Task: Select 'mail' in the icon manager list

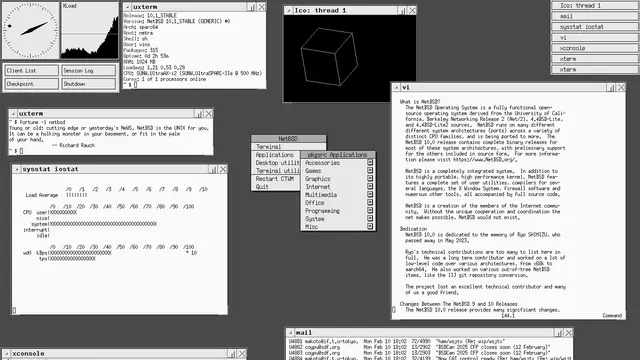Action: (x=595, y=16)
